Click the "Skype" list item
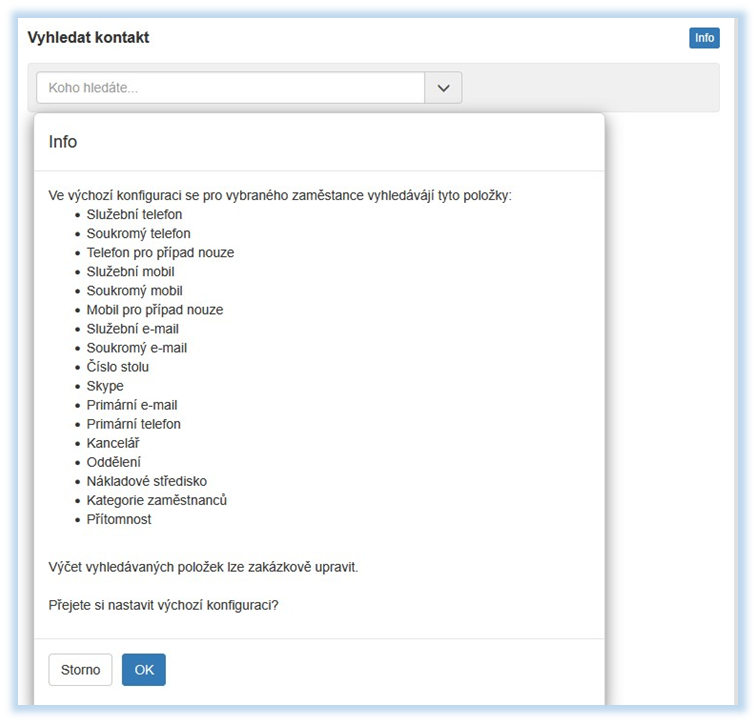The width and height of the screenshot is (756, 723). click(105, 386)
